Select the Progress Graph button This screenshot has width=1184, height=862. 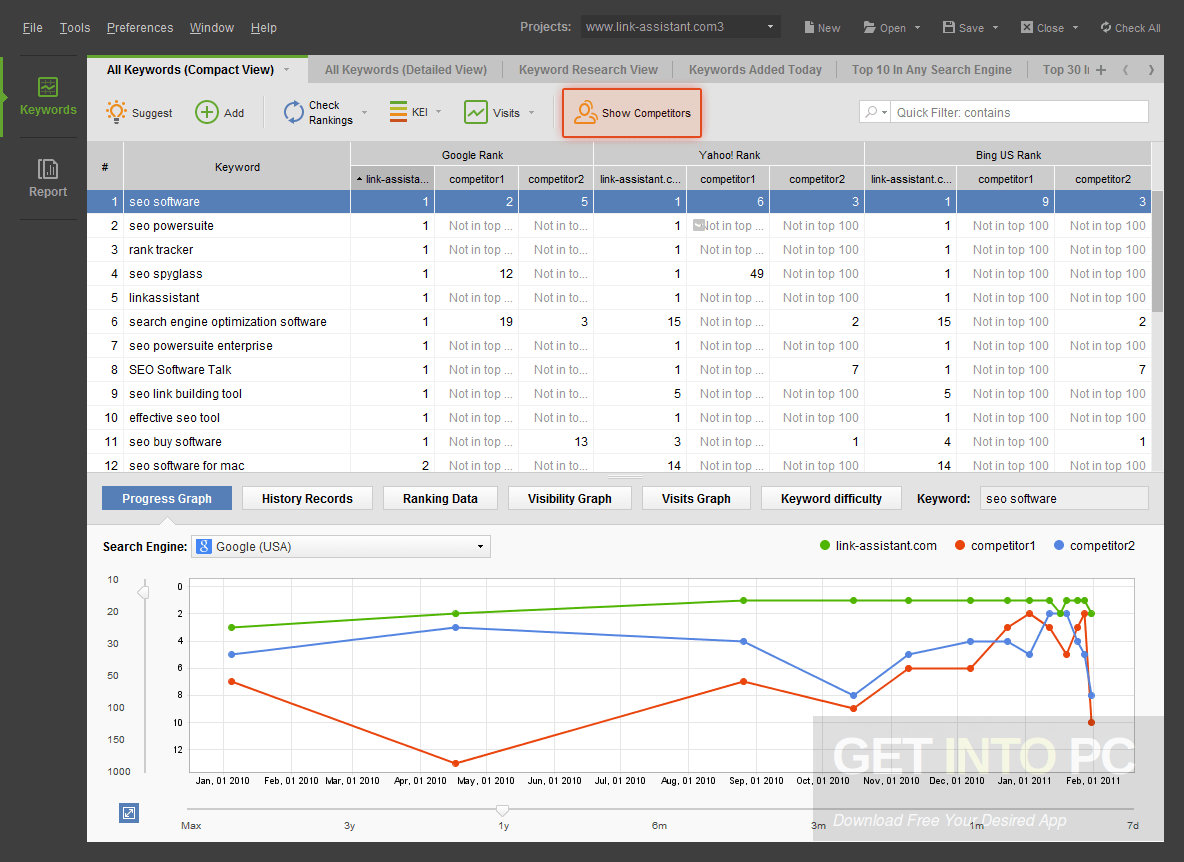(x=167, y=498)
